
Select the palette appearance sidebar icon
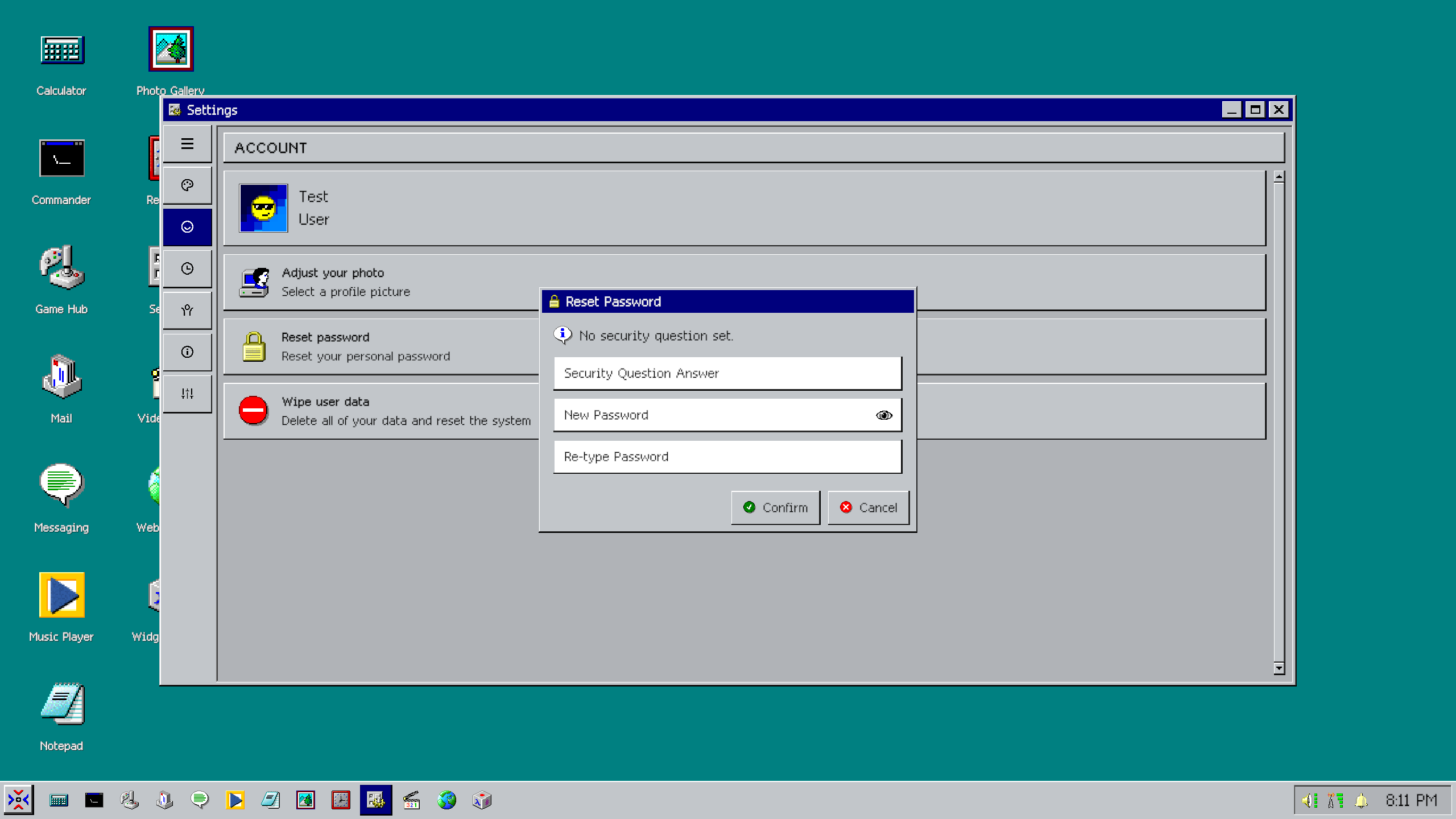[187, 185]
